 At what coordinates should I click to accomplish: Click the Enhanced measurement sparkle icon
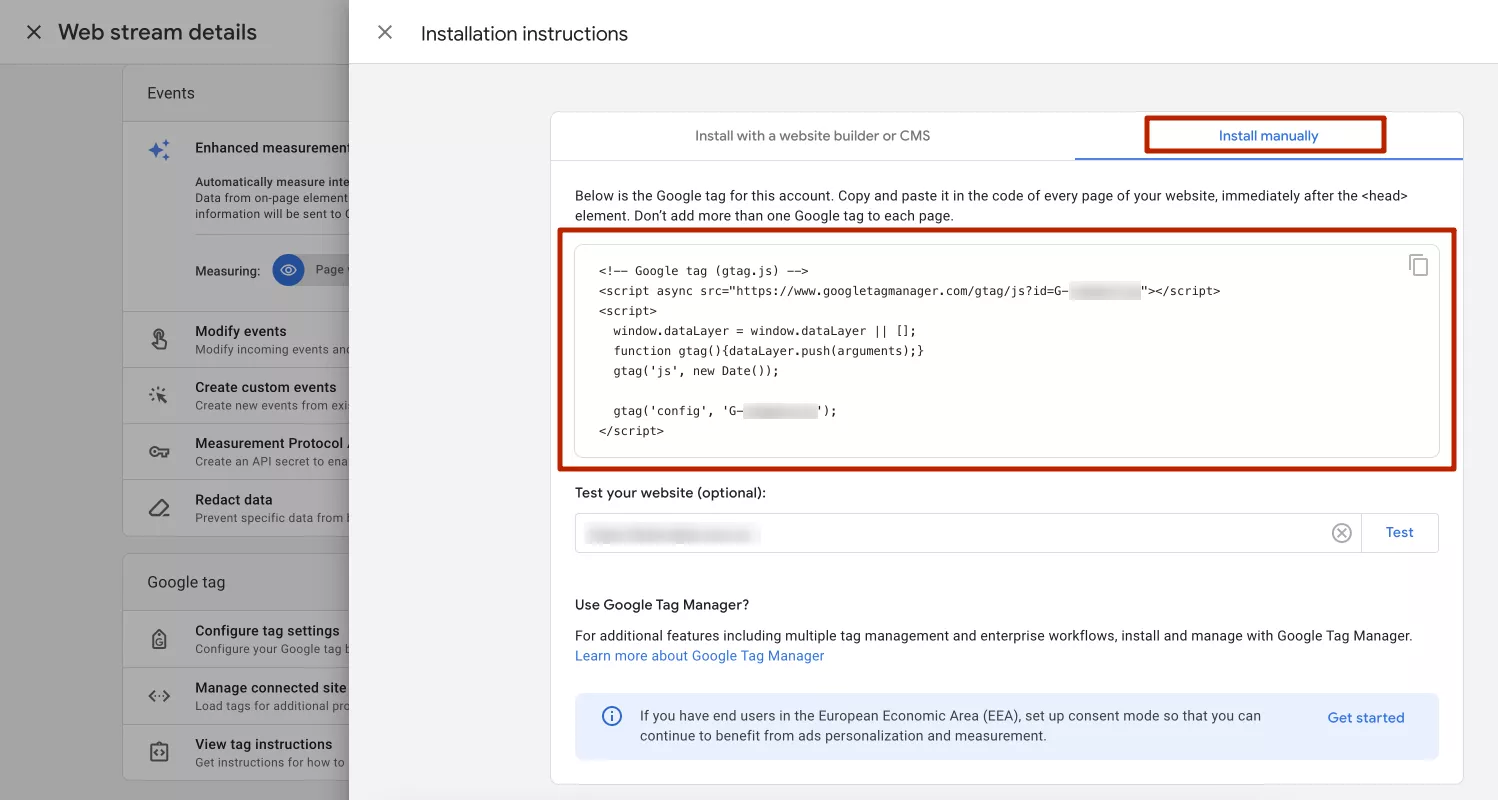[159, 150]
